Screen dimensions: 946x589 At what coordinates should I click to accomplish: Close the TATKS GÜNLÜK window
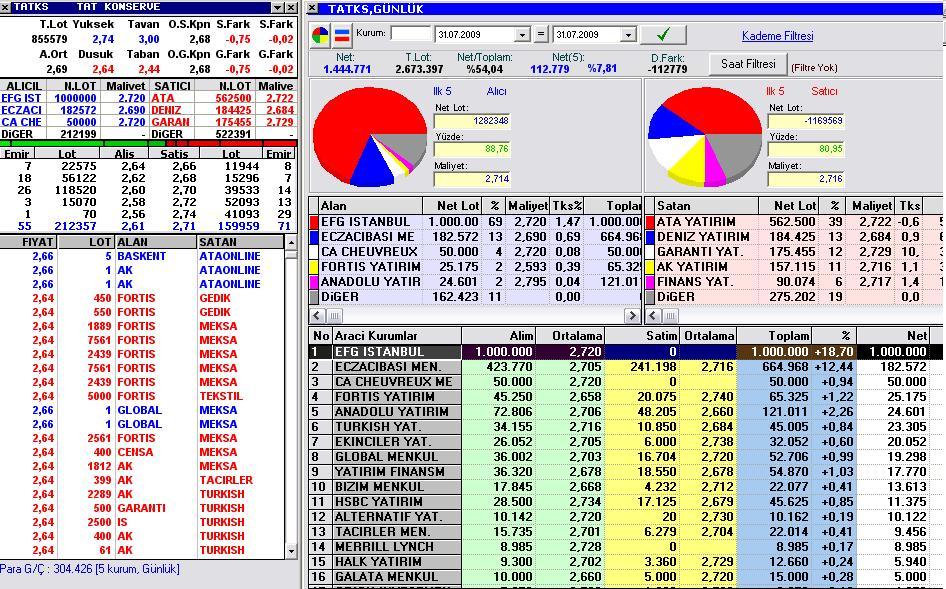pos(313,8)
